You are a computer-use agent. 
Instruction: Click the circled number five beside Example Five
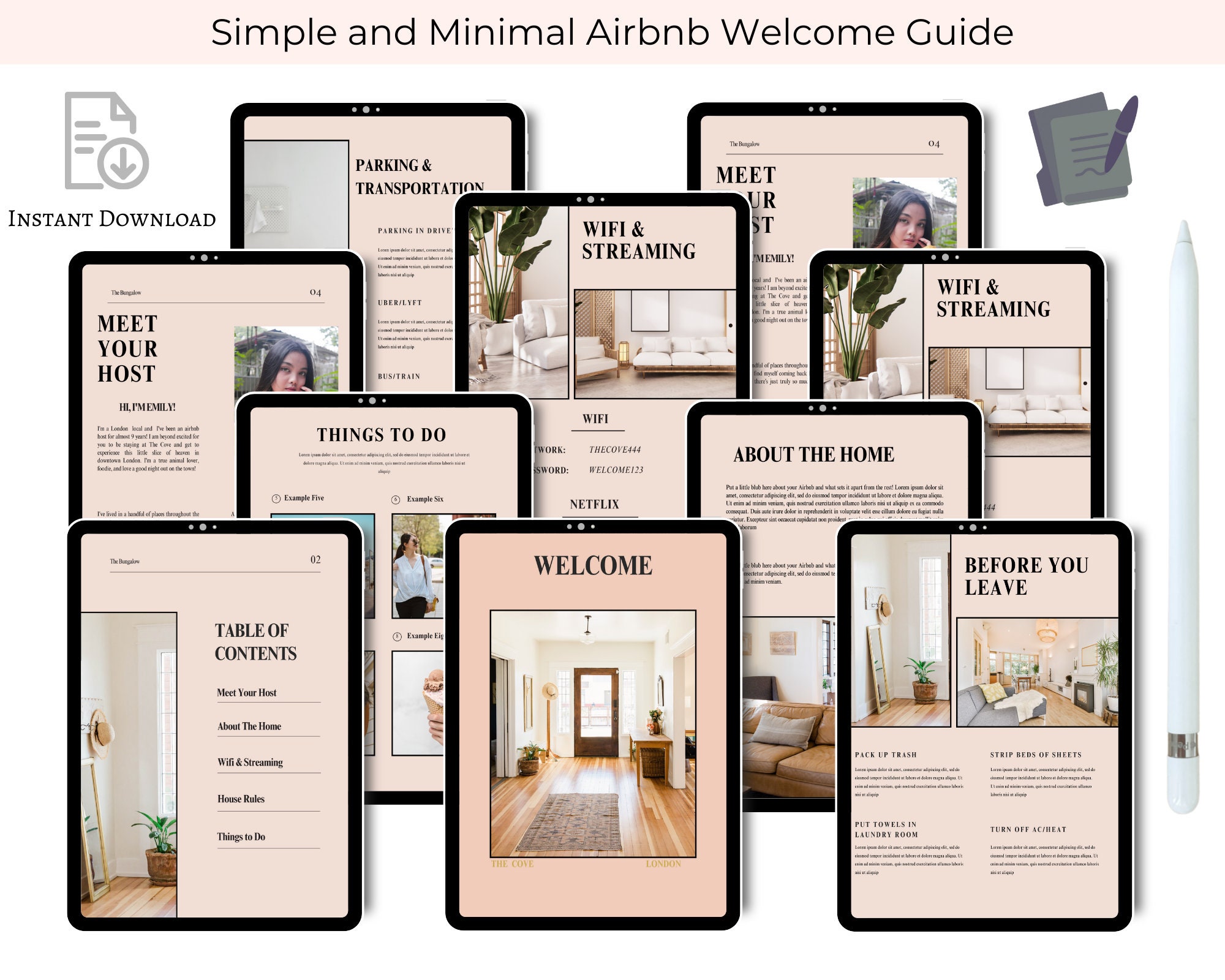(x=276, y=497)
